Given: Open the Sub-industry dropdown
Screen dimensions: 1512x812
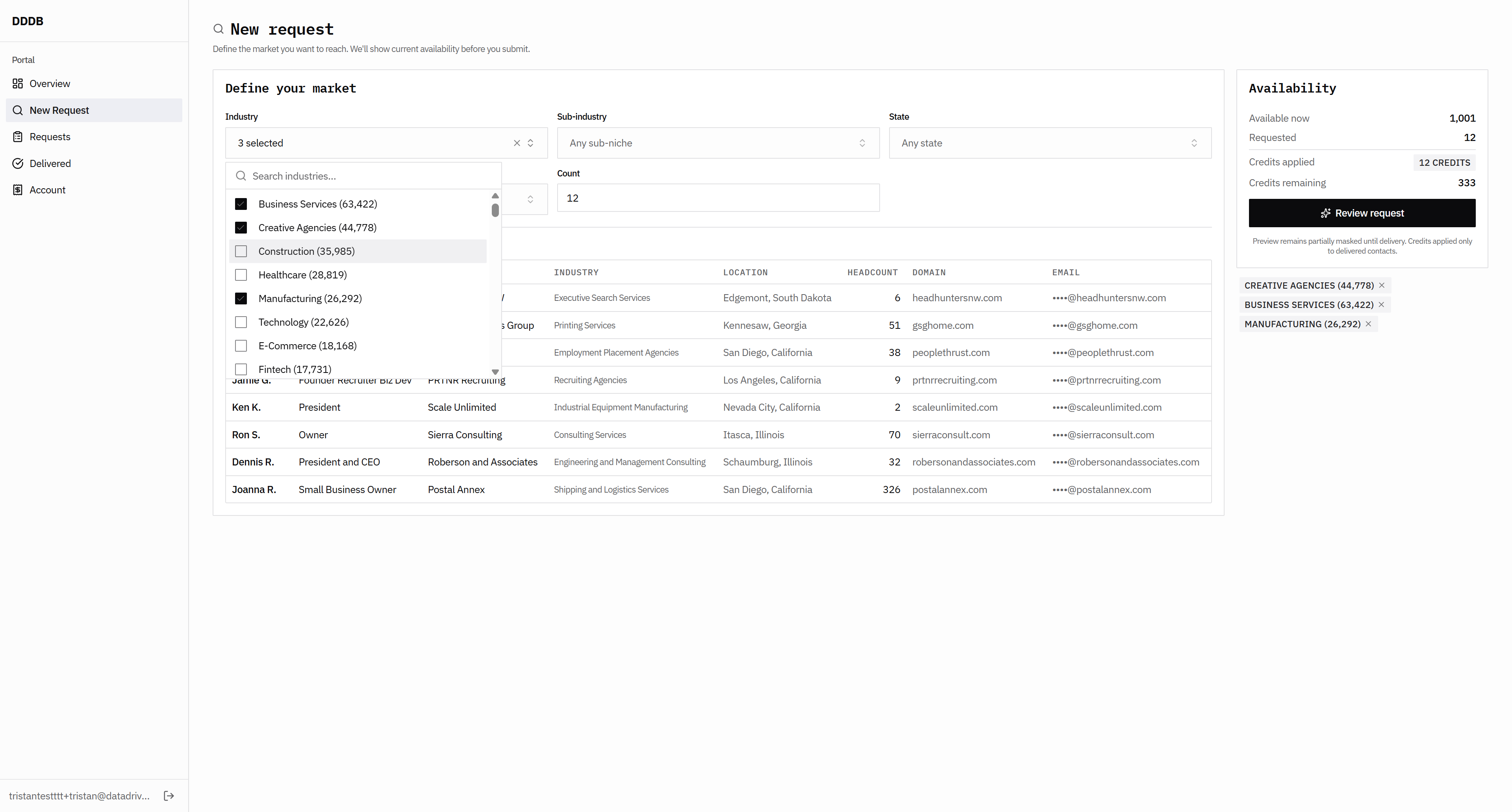Looking at the screenshot, I should tap(717, 143).
